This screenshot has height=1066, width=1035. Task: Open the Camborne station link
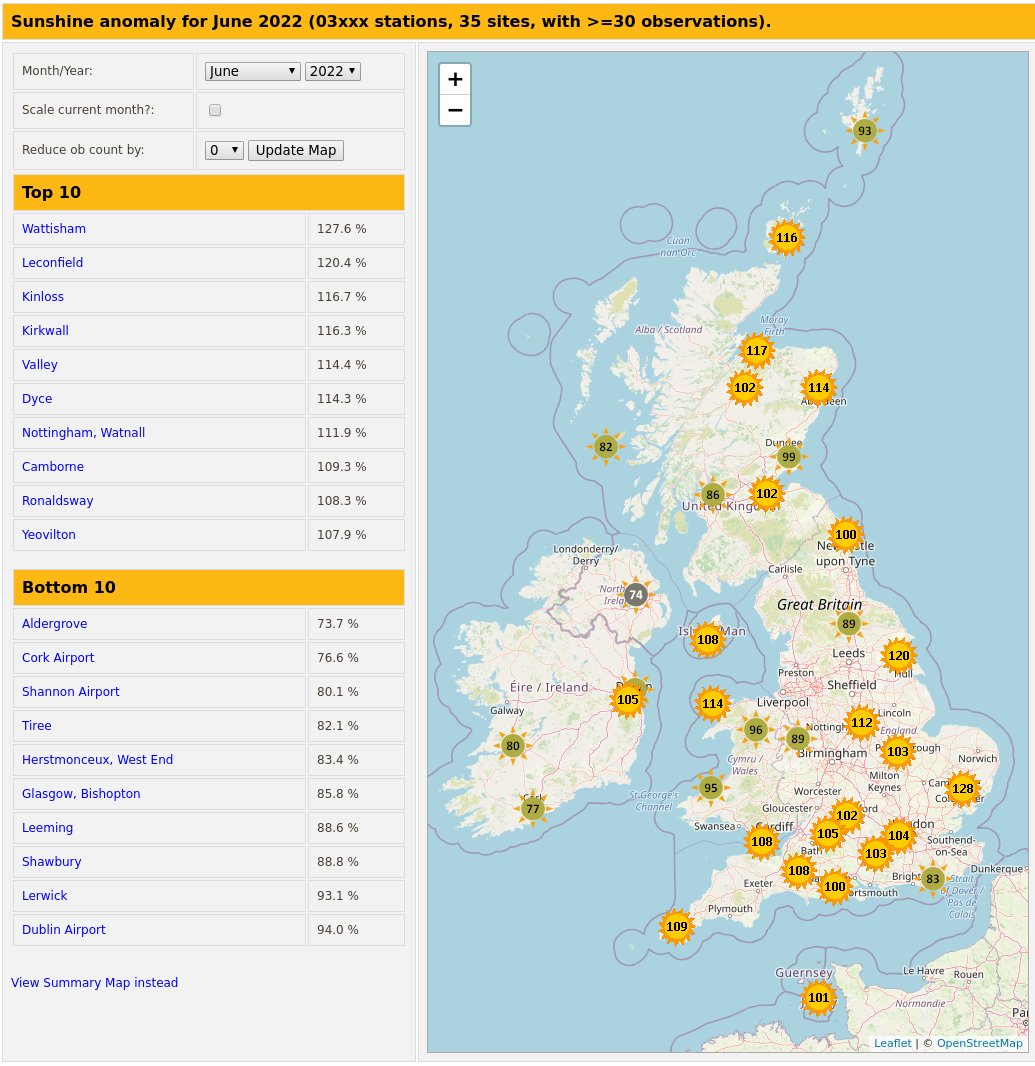pyautogui.click(x=52, y=466)
